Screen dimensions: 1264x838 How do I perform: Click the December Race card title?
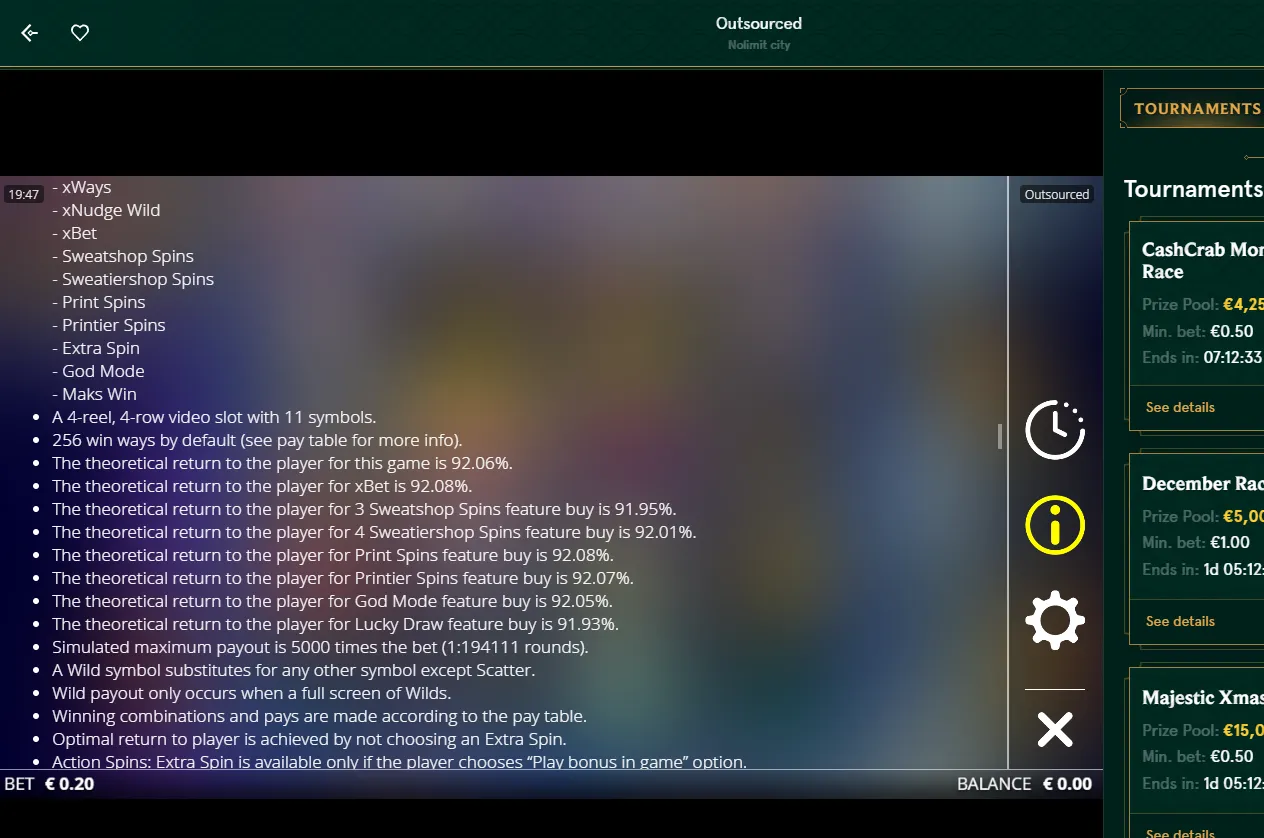coord(1203,484)
